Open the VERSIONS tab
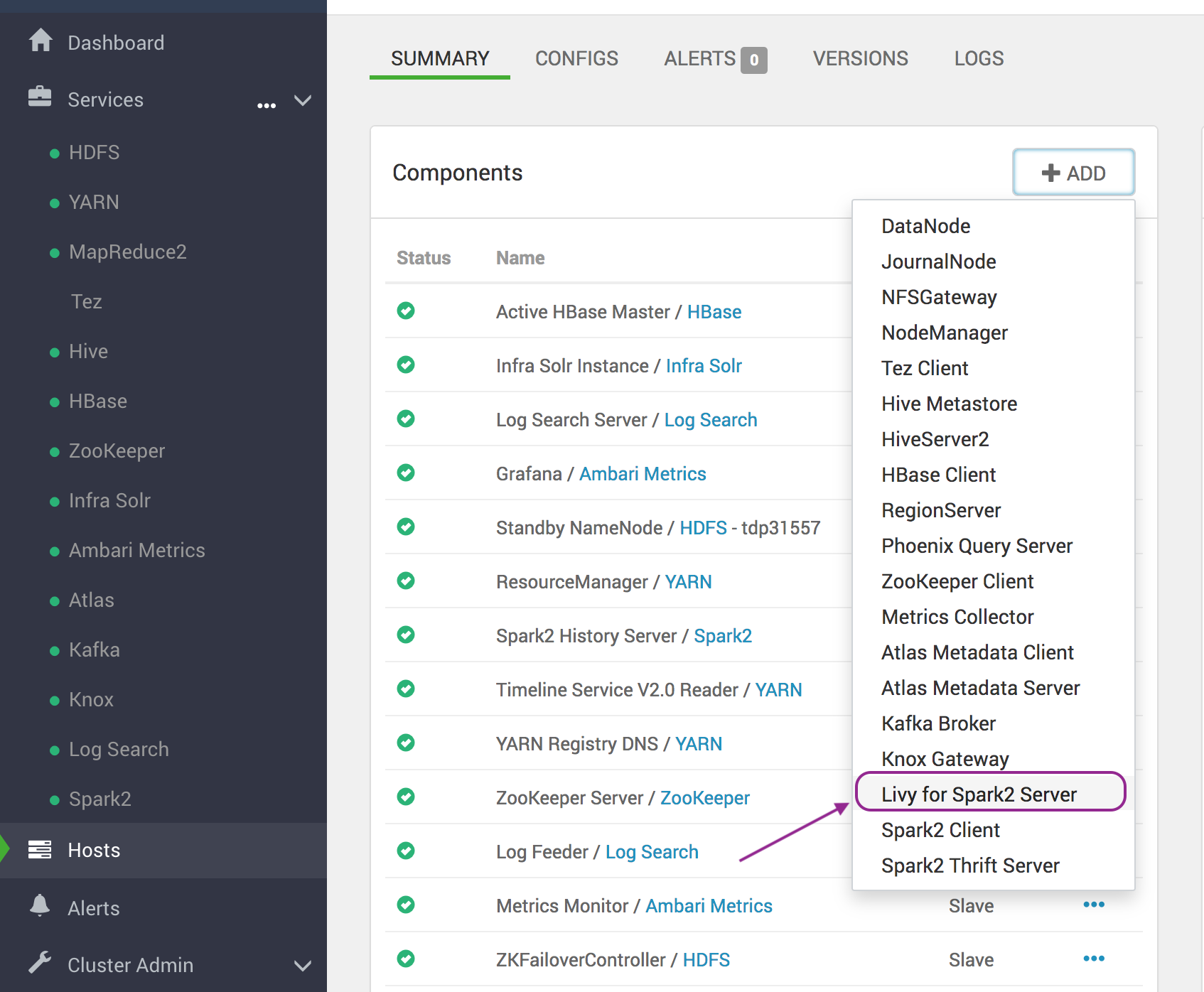Image resolution: width=1204 pixels, height=992 pixels. [860, 58]
